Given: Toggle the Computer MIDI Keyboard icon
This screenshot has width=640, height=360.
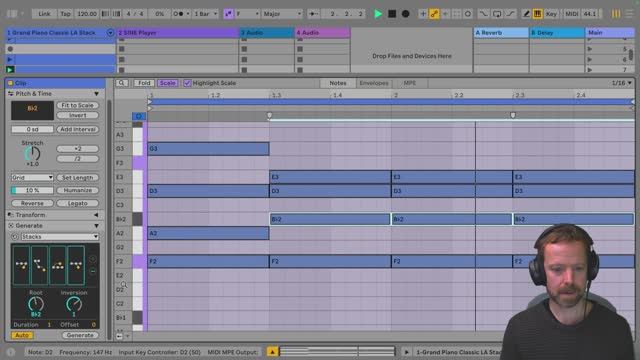Looking at the screenshot, I should click(538, 14).
